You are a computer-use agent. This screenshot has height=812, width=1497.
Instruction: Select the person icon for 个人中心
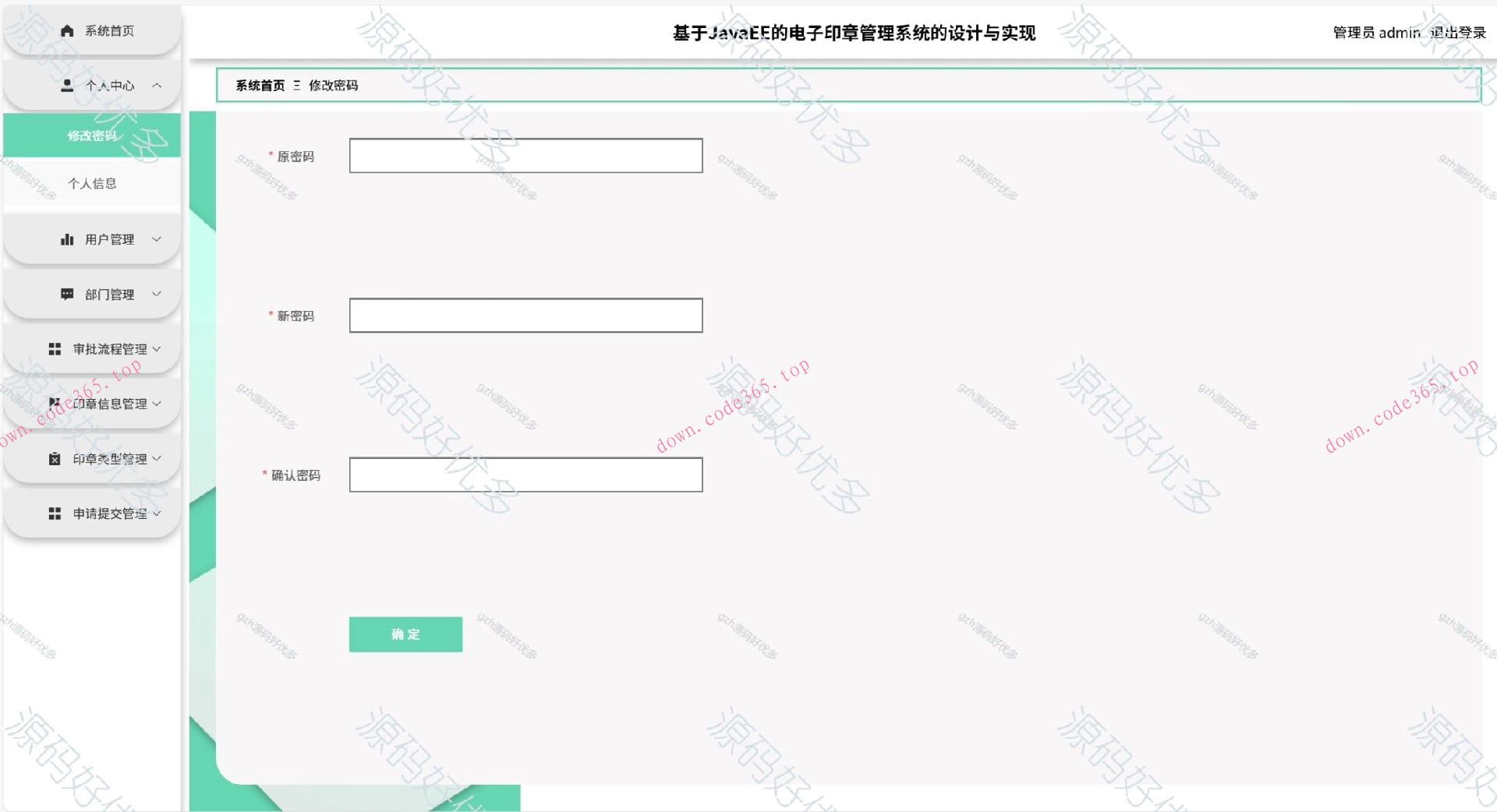(65, 86)
